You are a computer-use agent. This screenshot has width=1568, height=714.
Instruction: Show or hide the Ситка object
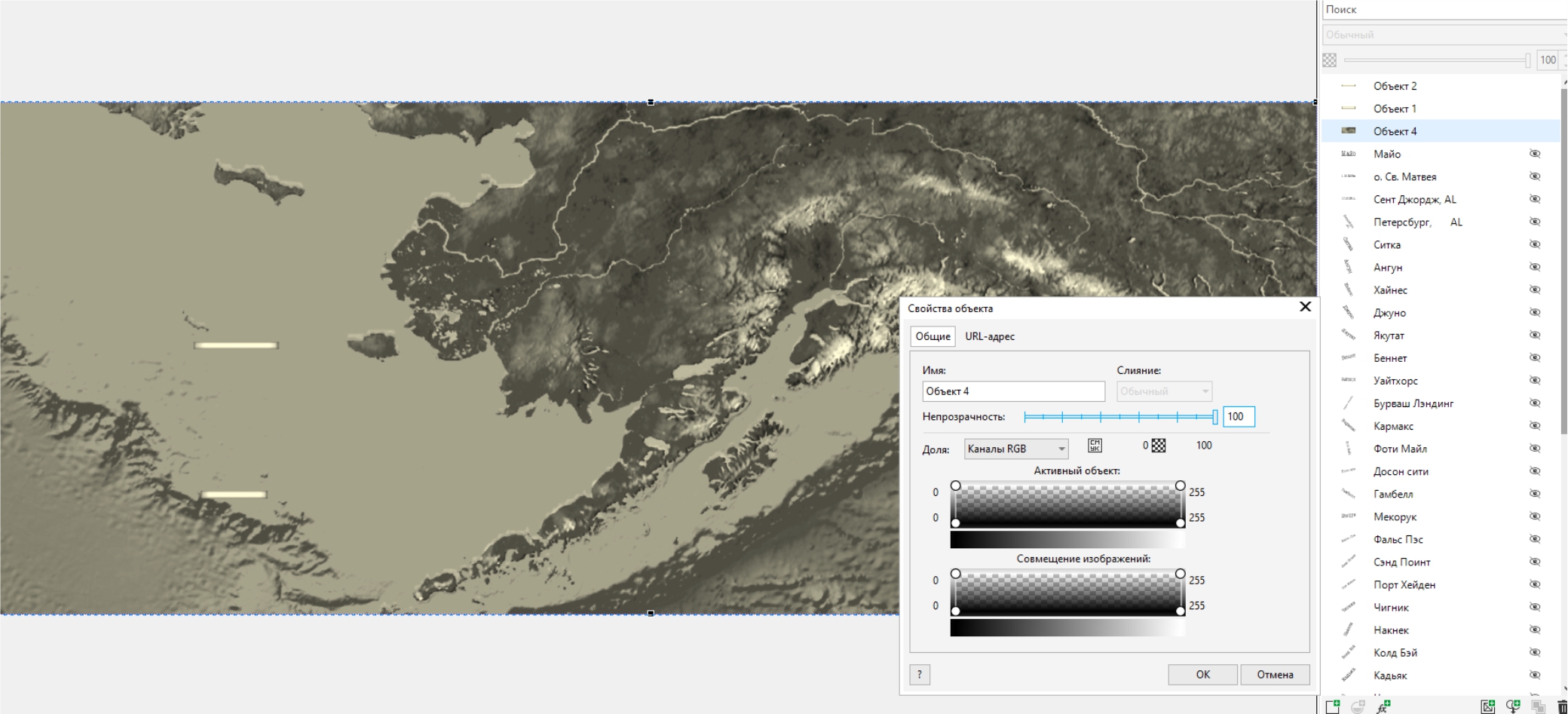click(1534, 244)
